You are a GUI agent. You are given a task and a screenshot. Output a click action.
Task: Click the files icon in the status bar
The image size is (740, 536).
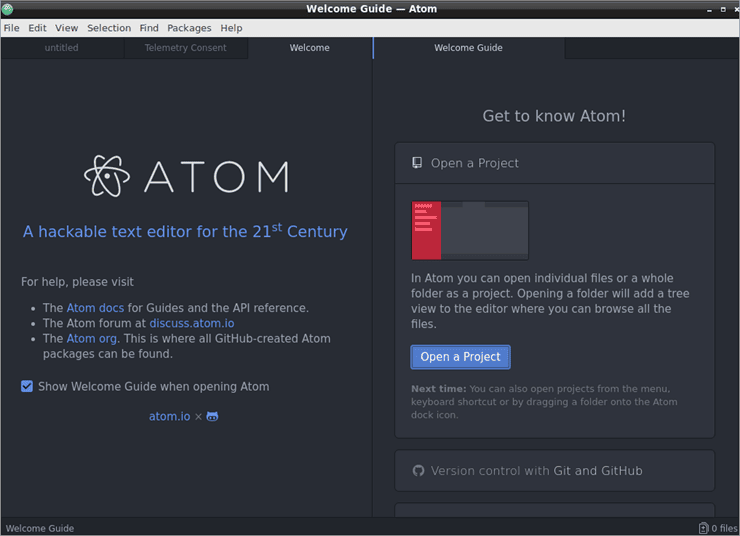[703, 528]
